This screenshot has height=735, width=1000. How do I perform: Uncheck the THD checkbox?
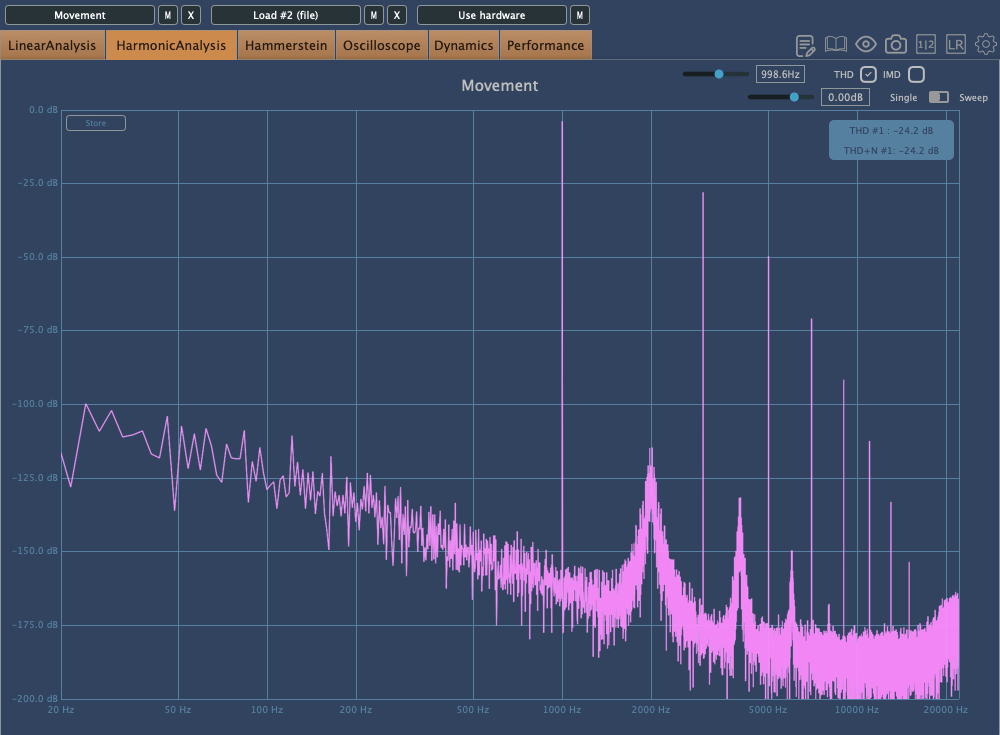(x=869, y=74)
